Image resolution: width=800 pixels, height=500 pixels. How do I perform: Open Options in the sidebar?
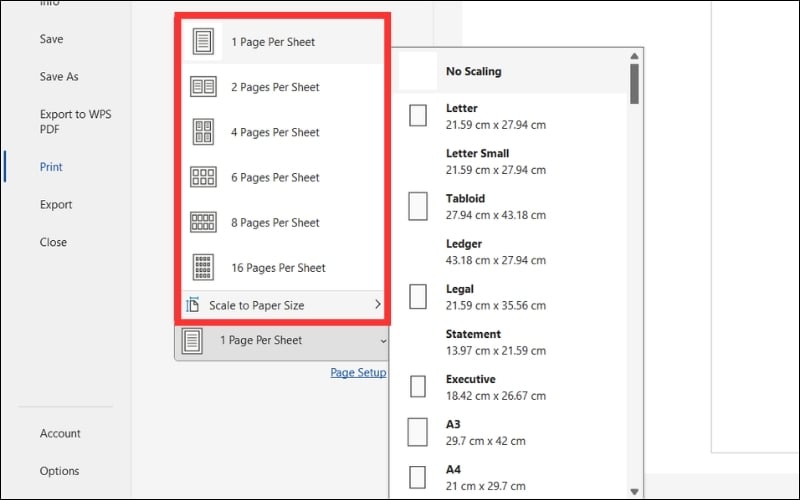tap(59, 471)
